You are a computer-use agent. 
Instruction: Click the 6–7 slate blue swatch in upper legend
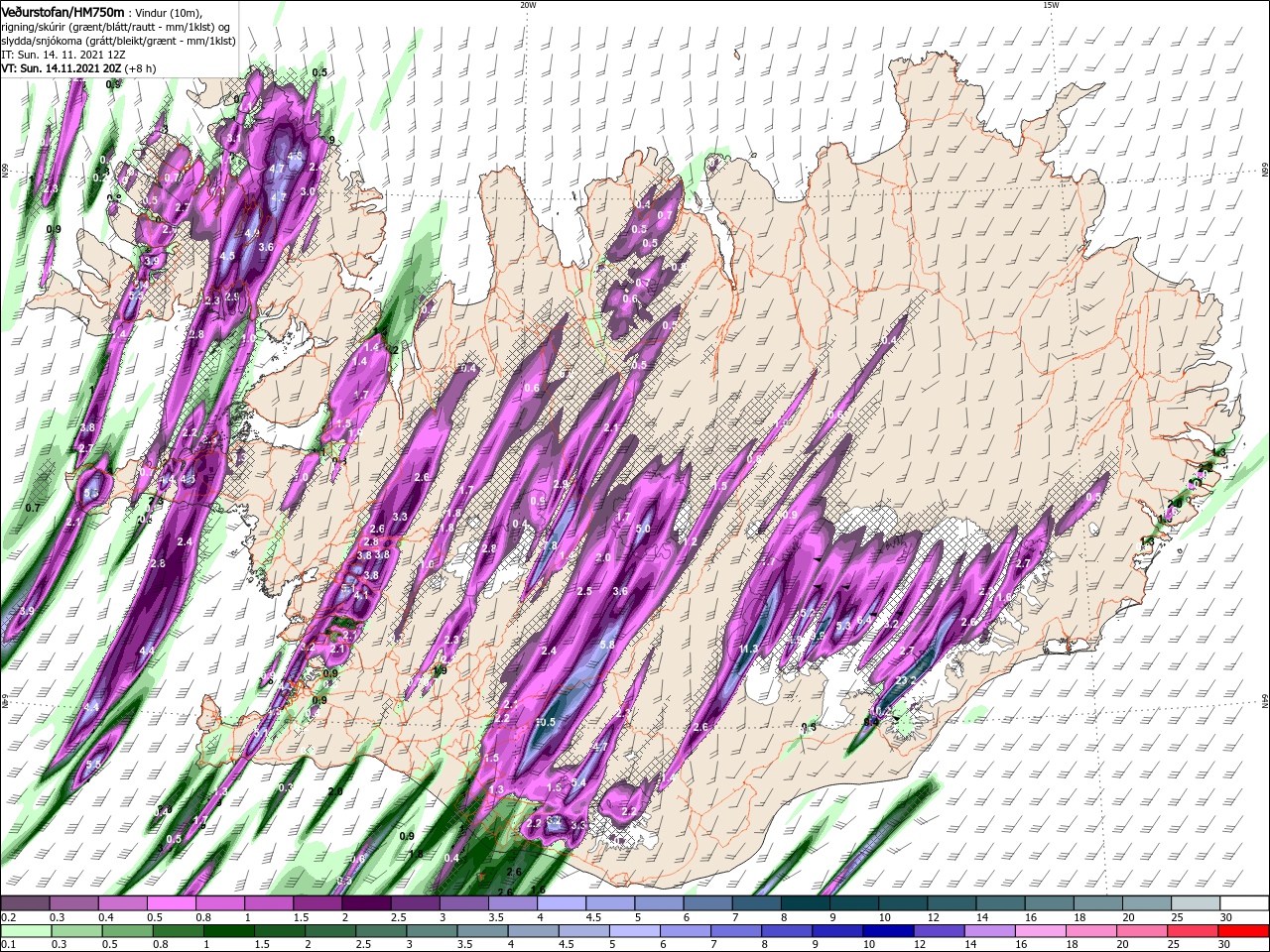(x=708, y=903)
